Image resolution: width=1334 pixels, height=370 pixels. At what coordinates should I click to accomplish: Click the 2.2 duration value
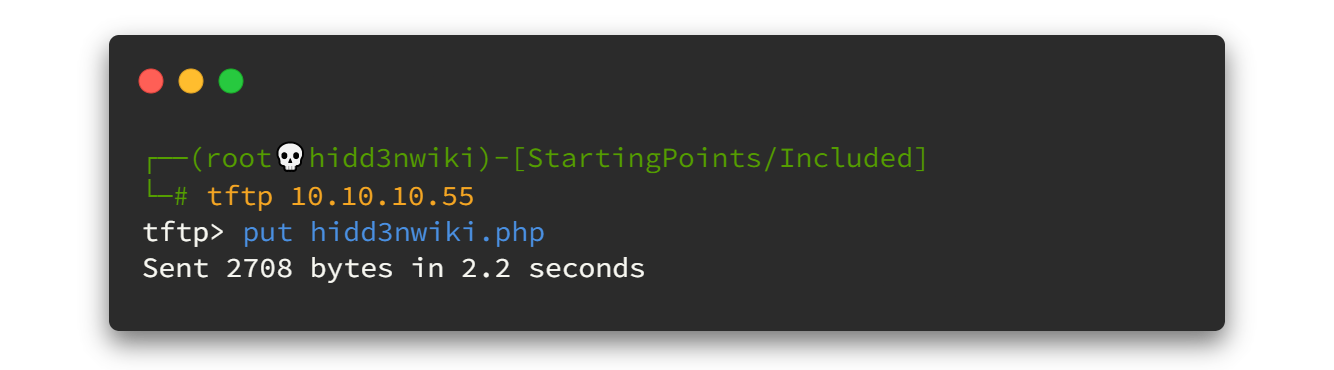485,269
